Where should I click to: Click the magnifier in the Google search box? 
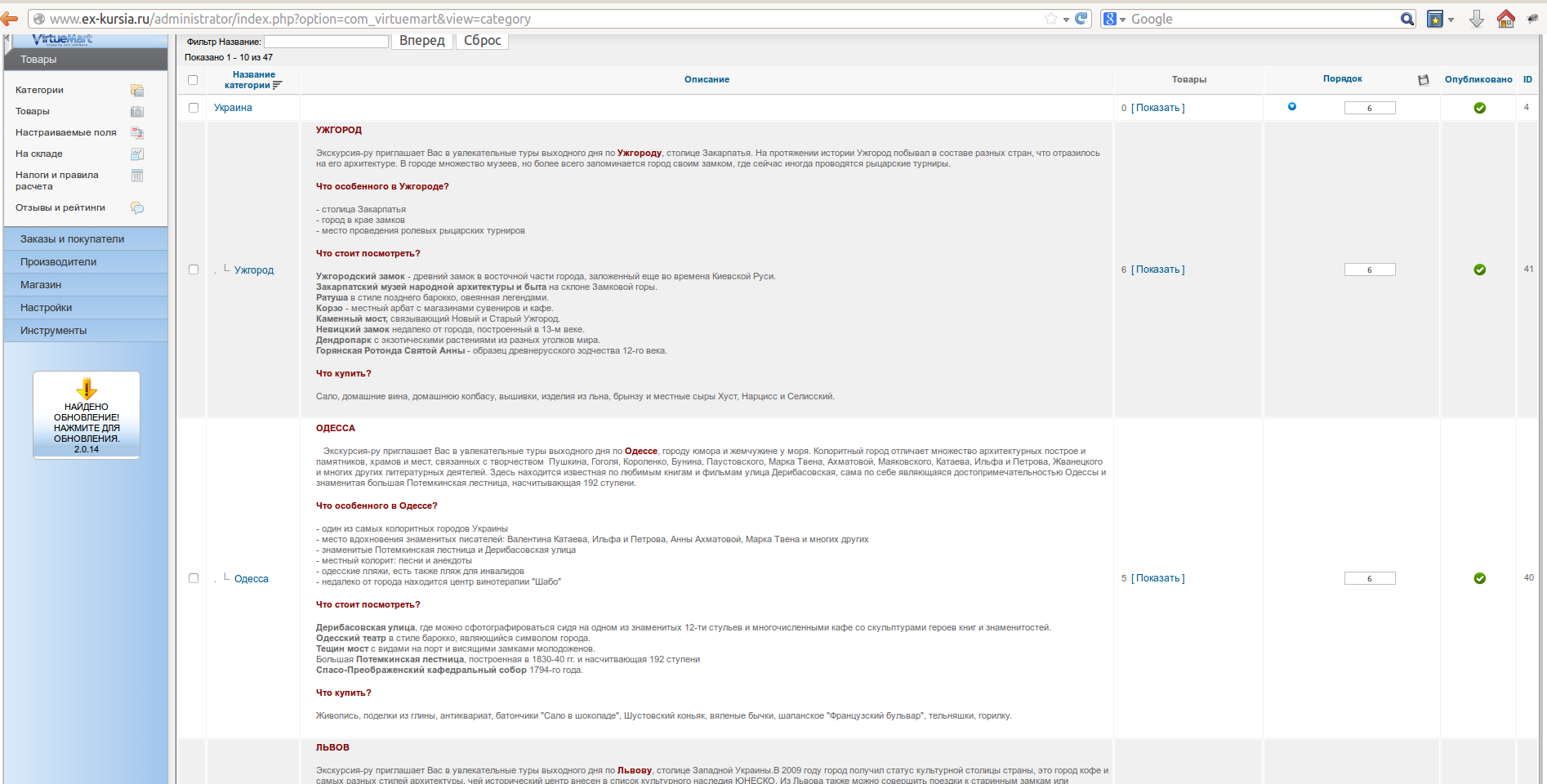point(1407,19)
